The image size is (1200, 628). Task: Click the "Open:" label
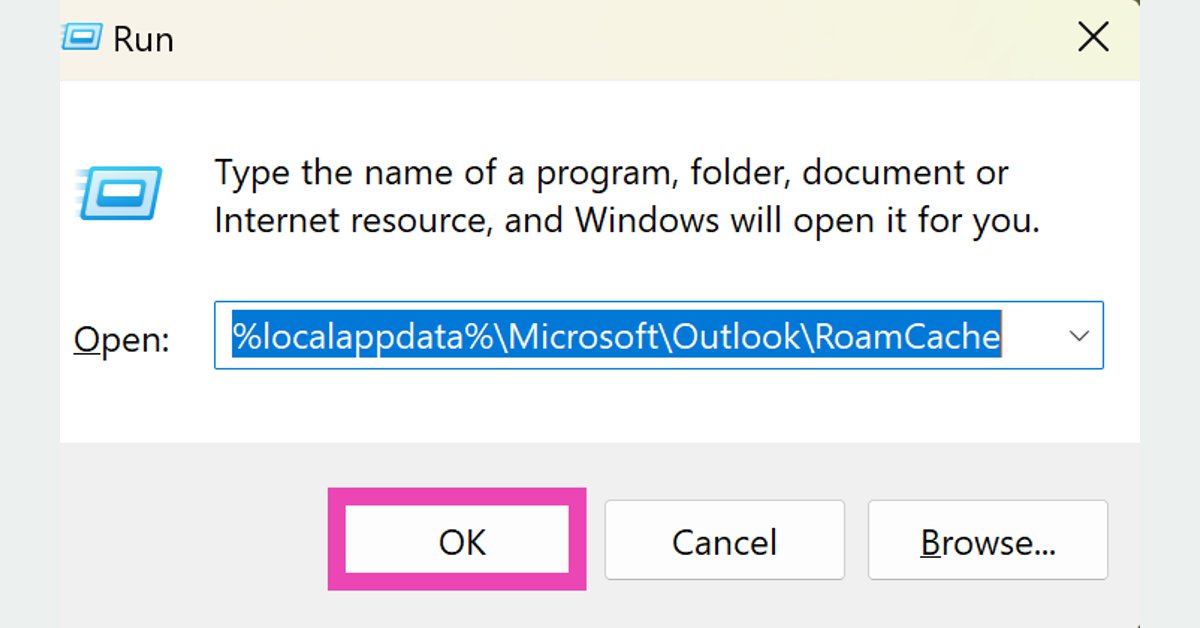(121, 339)
